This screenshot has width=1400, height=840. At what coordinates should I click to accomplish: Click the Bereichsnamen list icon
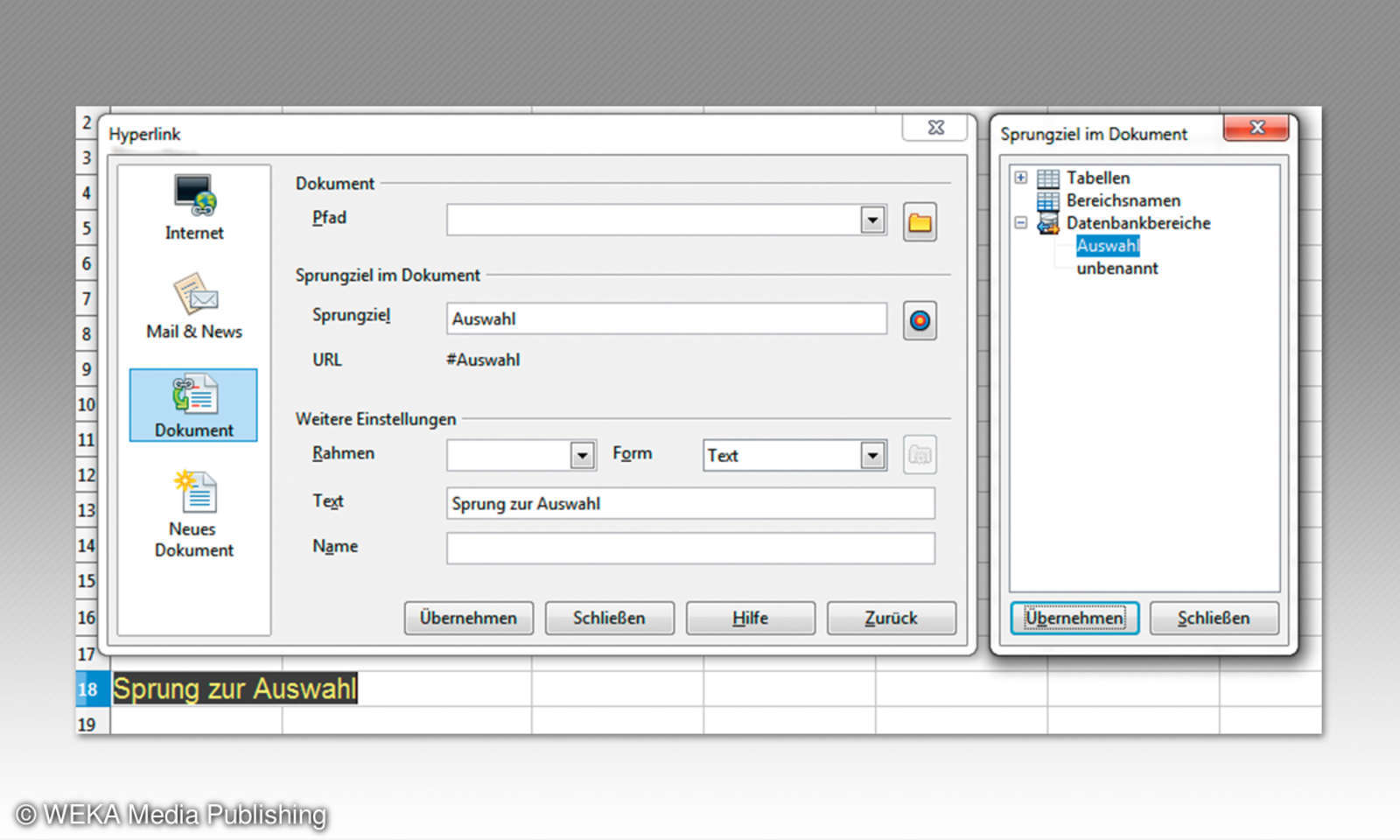[1046, 200]
